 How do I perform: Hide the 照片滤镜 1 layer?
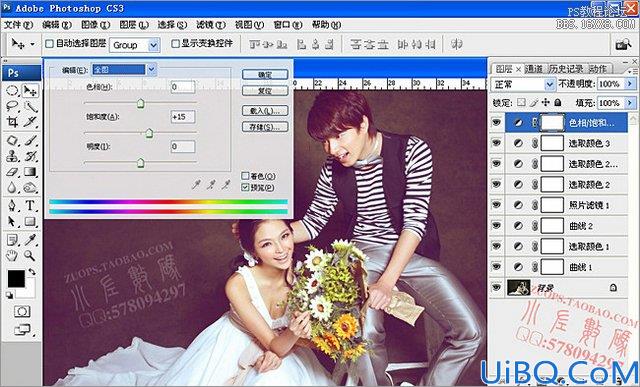(x=496, y=205)
